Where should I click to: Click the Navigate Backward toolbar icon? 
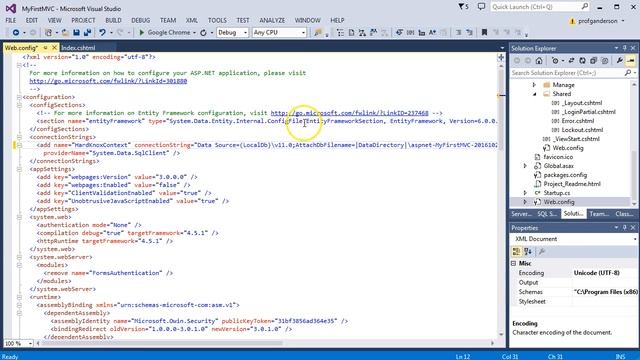[x=16, y=32]
